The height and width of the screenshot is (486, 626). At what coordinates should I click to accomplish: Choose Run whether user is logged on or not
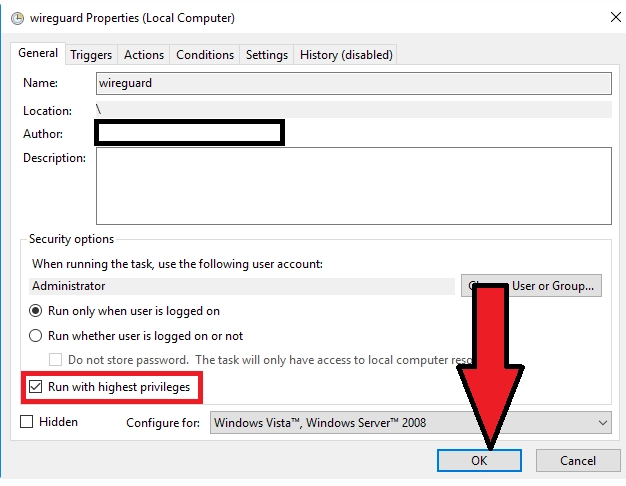tap(37, 336)
